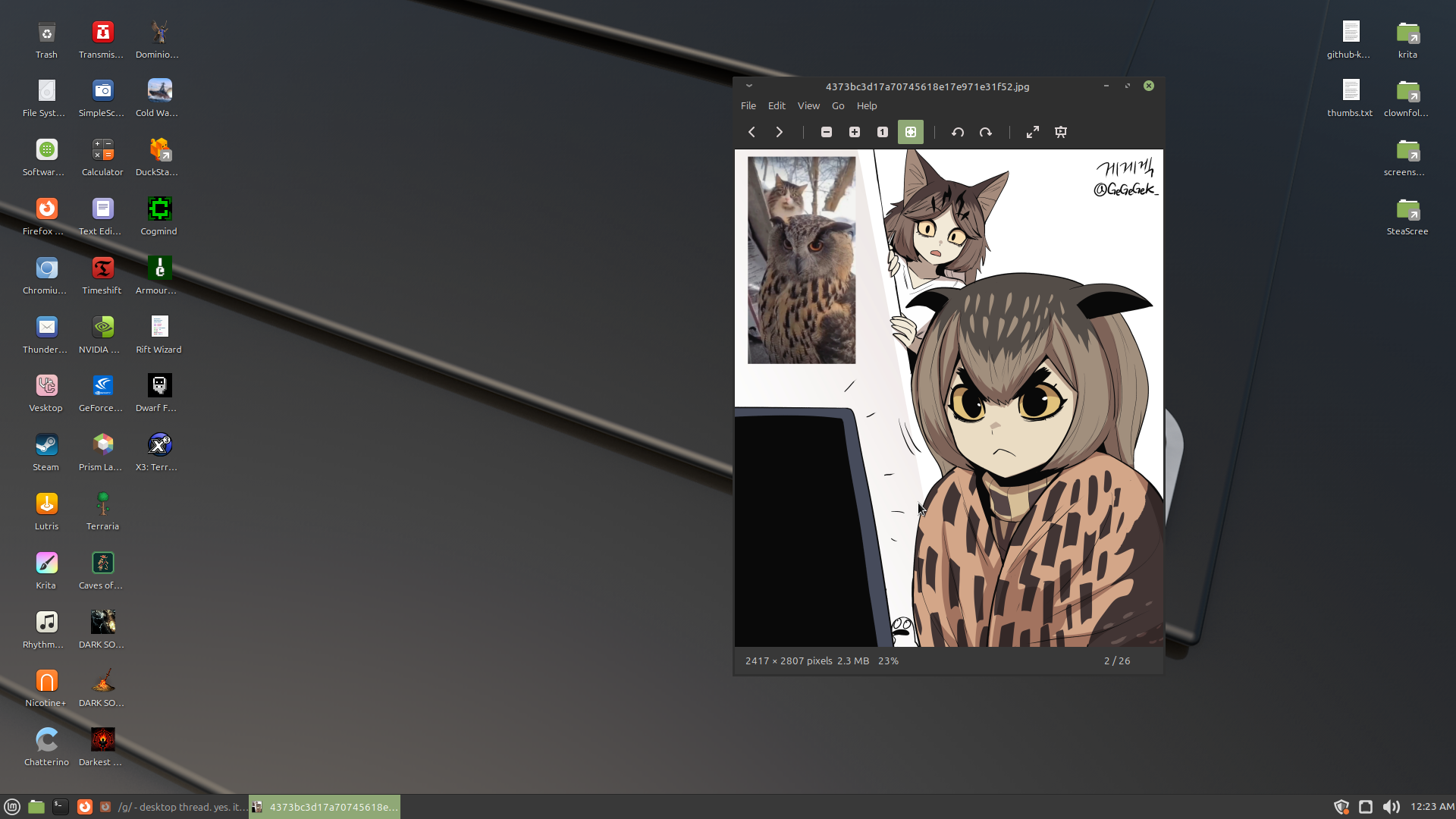Zoom out the image

(827, 132)
